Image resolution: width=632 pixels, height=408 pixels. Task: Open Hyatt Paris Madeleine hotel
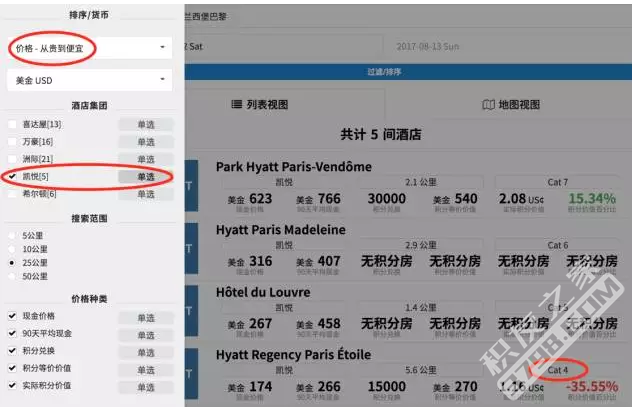pos(281,229)
